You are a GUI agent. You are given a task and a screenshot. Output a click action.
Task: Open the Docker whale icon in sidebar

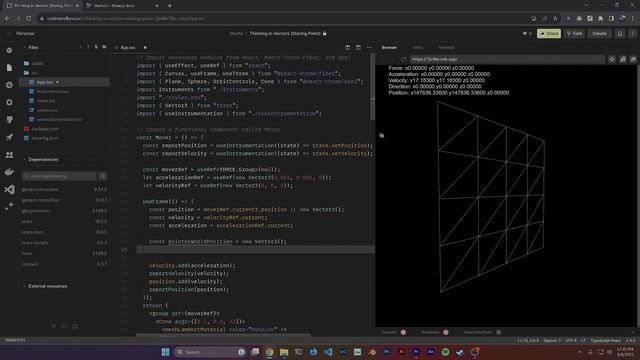[x=9, y=172]
